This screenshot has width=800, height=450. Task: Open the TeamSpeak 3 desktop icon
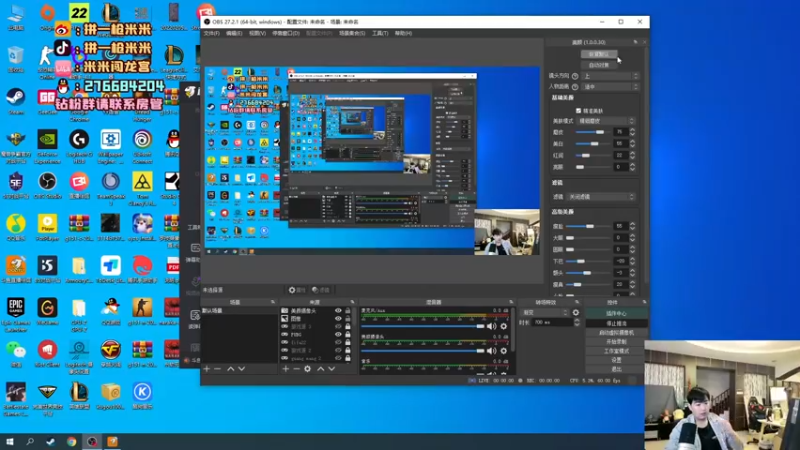click(110, 188)
